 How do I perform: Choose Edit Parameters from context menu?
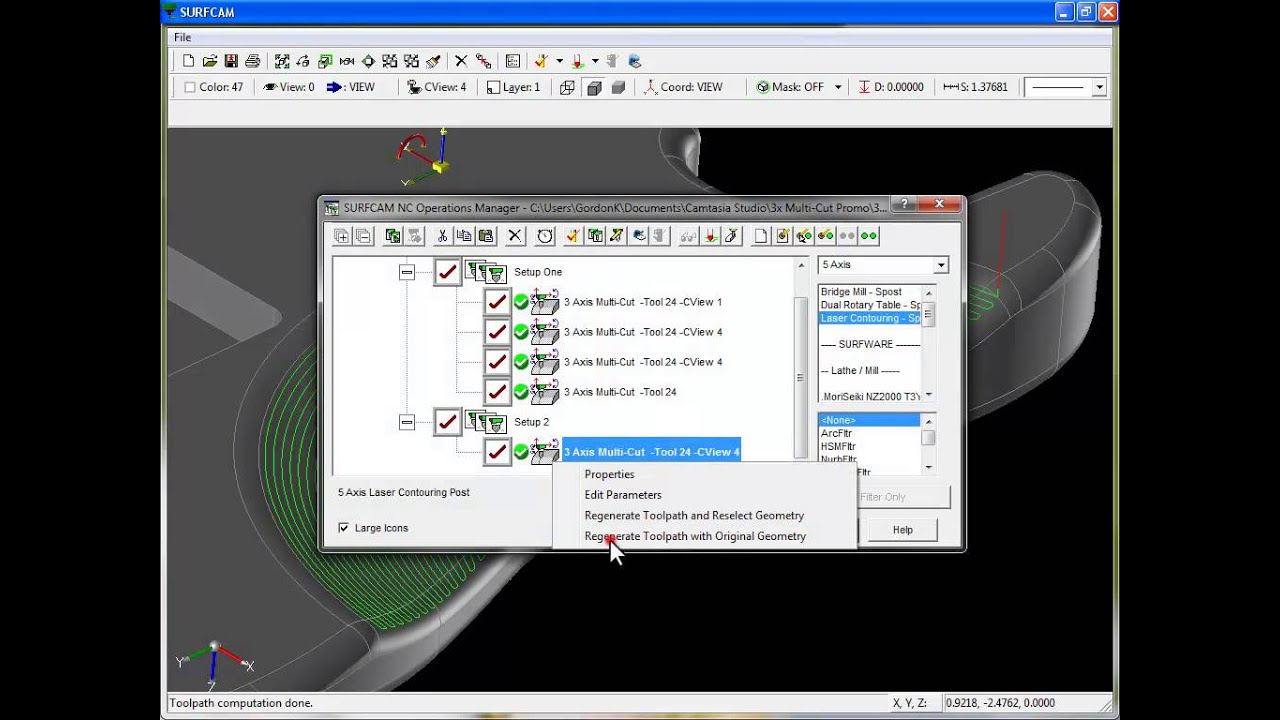coord(623,495)
